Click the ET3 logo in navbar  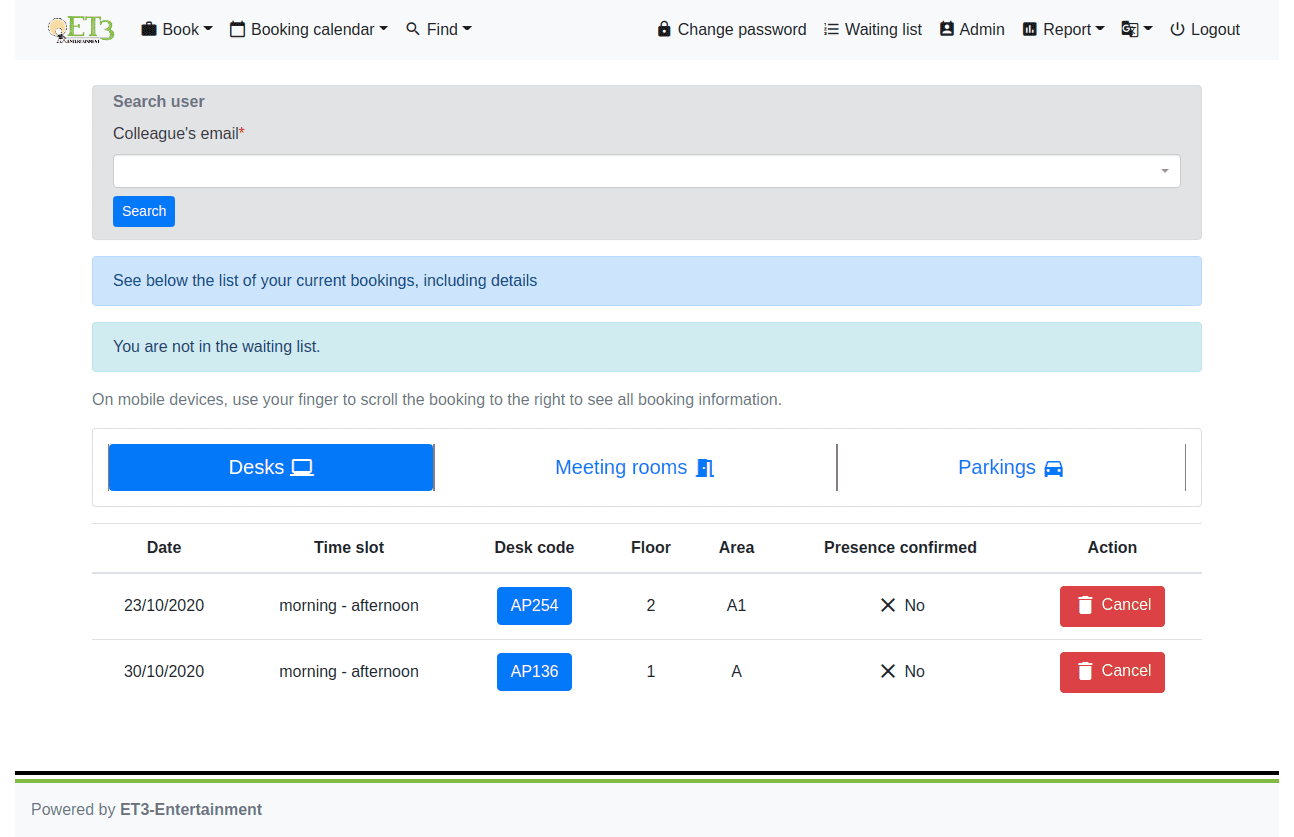tap(81, 29)
